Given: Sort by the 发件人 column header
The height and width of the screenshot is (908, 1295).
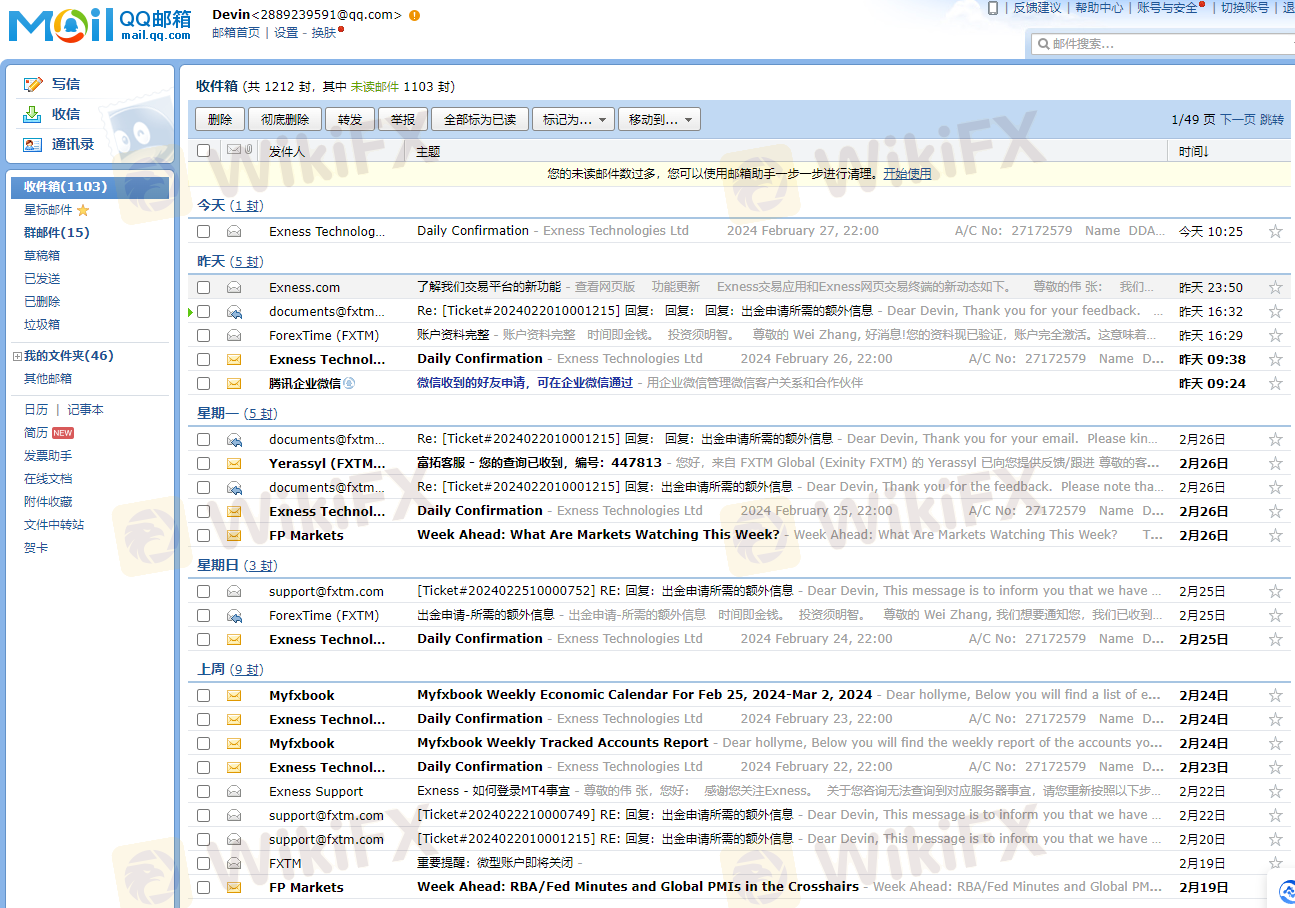Looking at the screenshot, I should [287, 152].
